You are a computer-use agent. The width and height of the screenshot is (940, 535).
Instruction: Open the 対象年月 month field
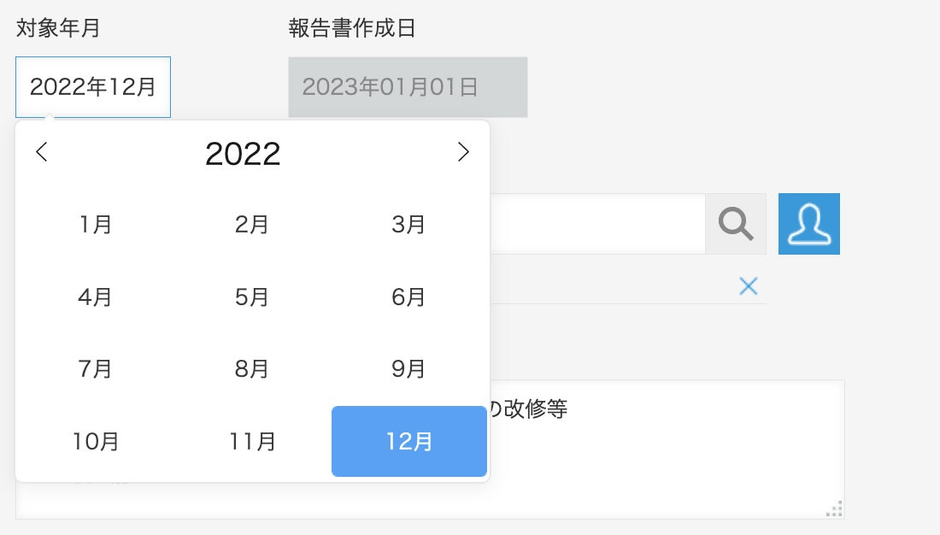click(93, 87)
